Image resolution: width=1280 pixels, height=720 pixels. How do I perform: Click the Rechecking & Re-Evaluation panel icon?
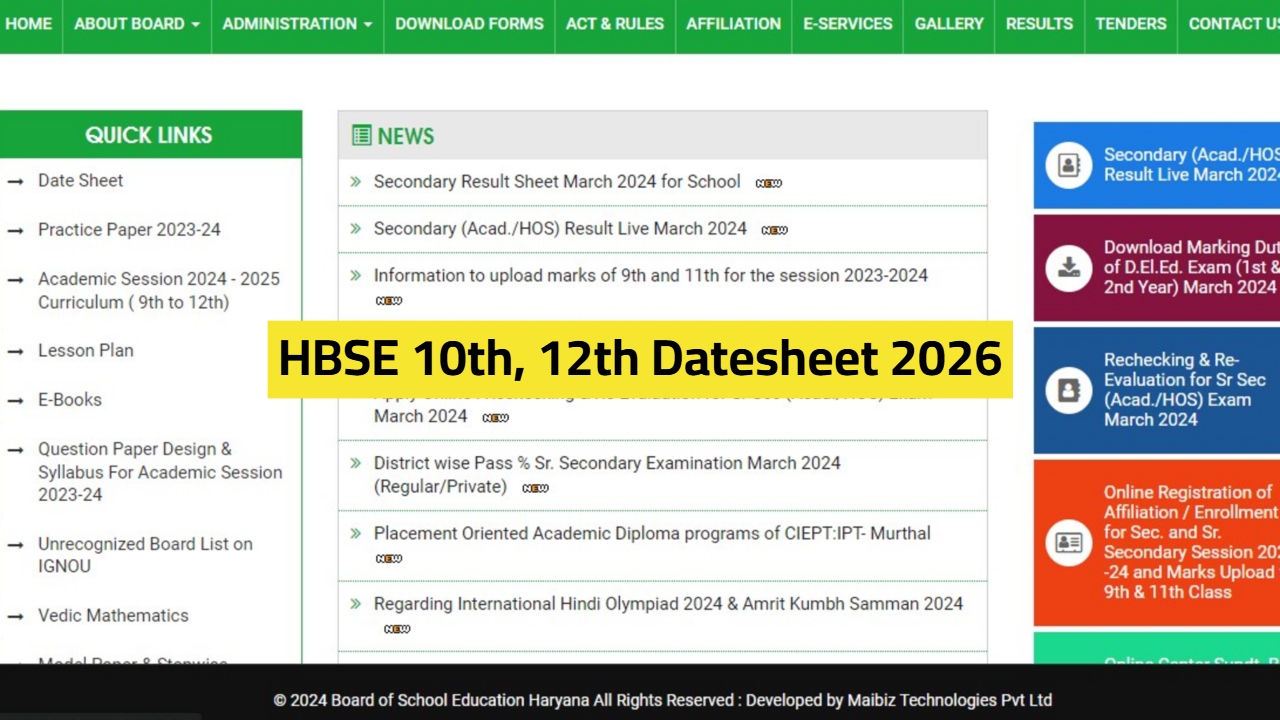point(1069,390)
